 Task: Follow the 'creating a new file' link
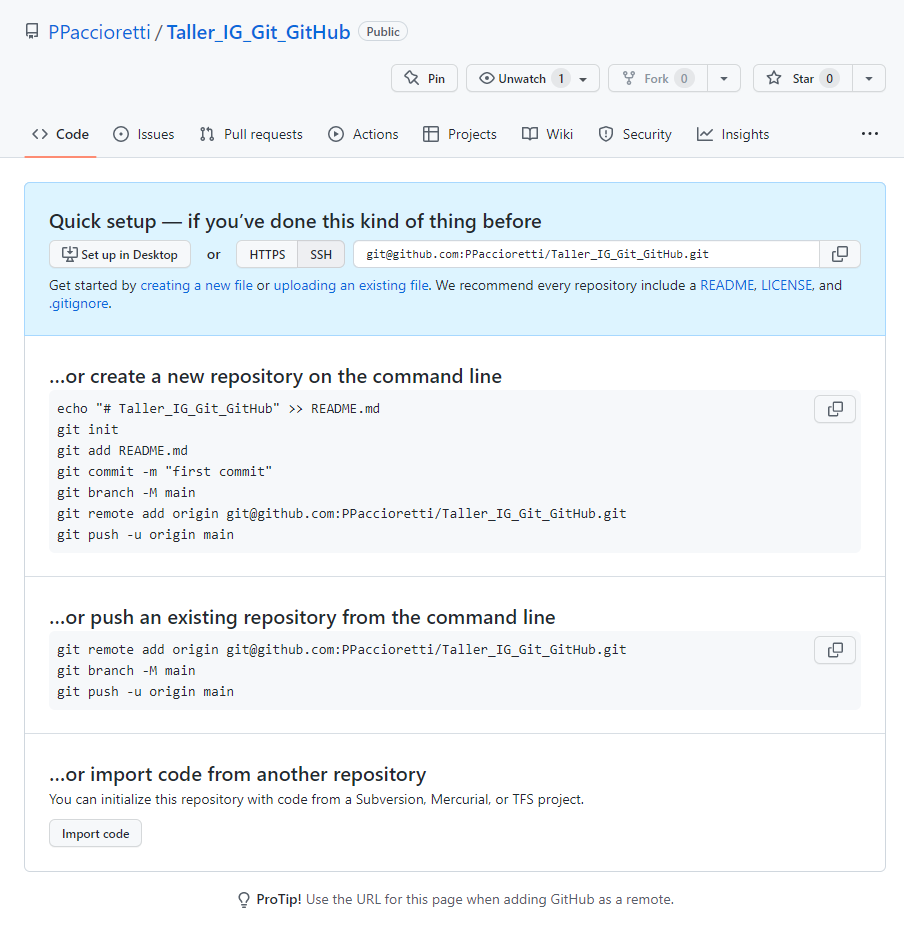tap(196, 285)
